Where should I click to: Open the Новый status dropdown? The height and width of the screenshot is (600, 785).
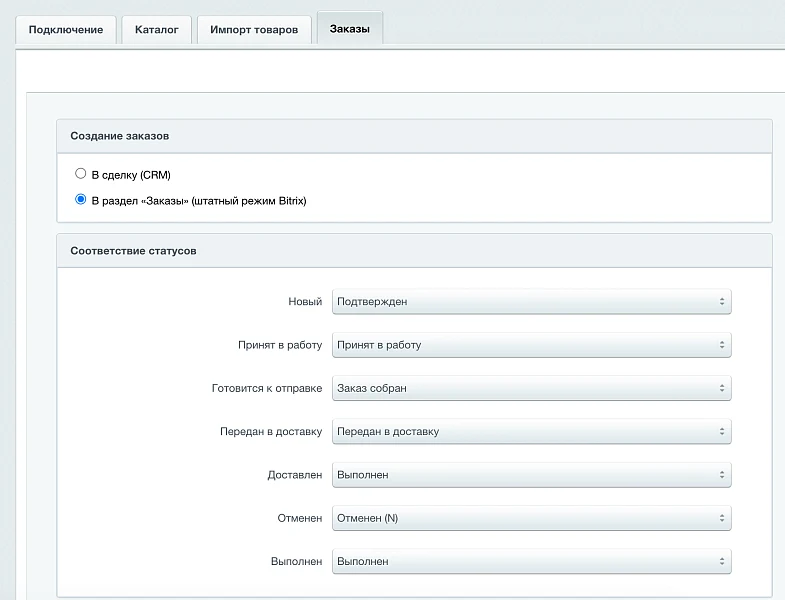(x=531, y=302)
